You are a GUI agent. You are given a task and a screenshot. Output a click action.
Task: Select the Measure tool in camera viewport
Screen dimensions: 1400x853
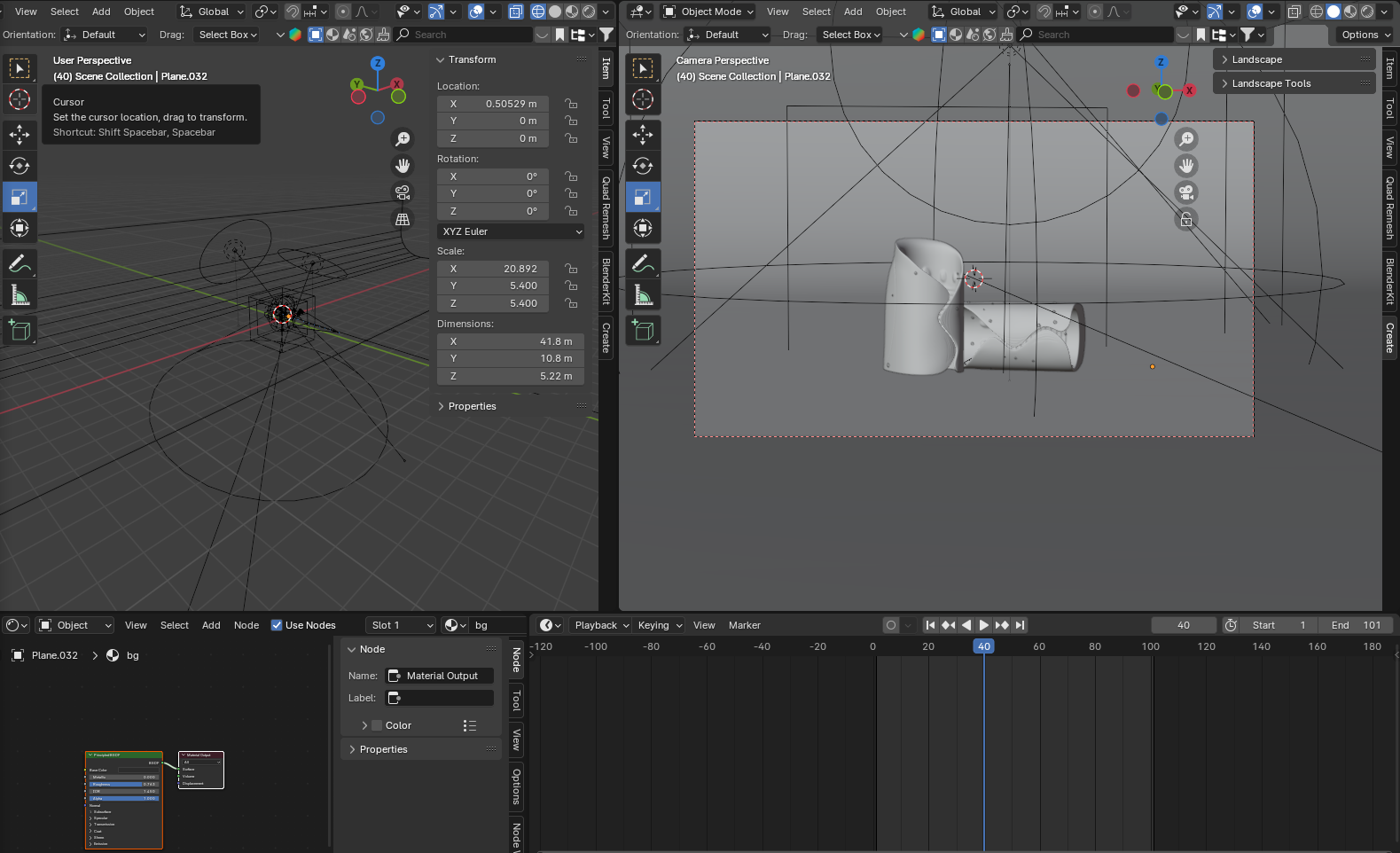pos(643,295)
